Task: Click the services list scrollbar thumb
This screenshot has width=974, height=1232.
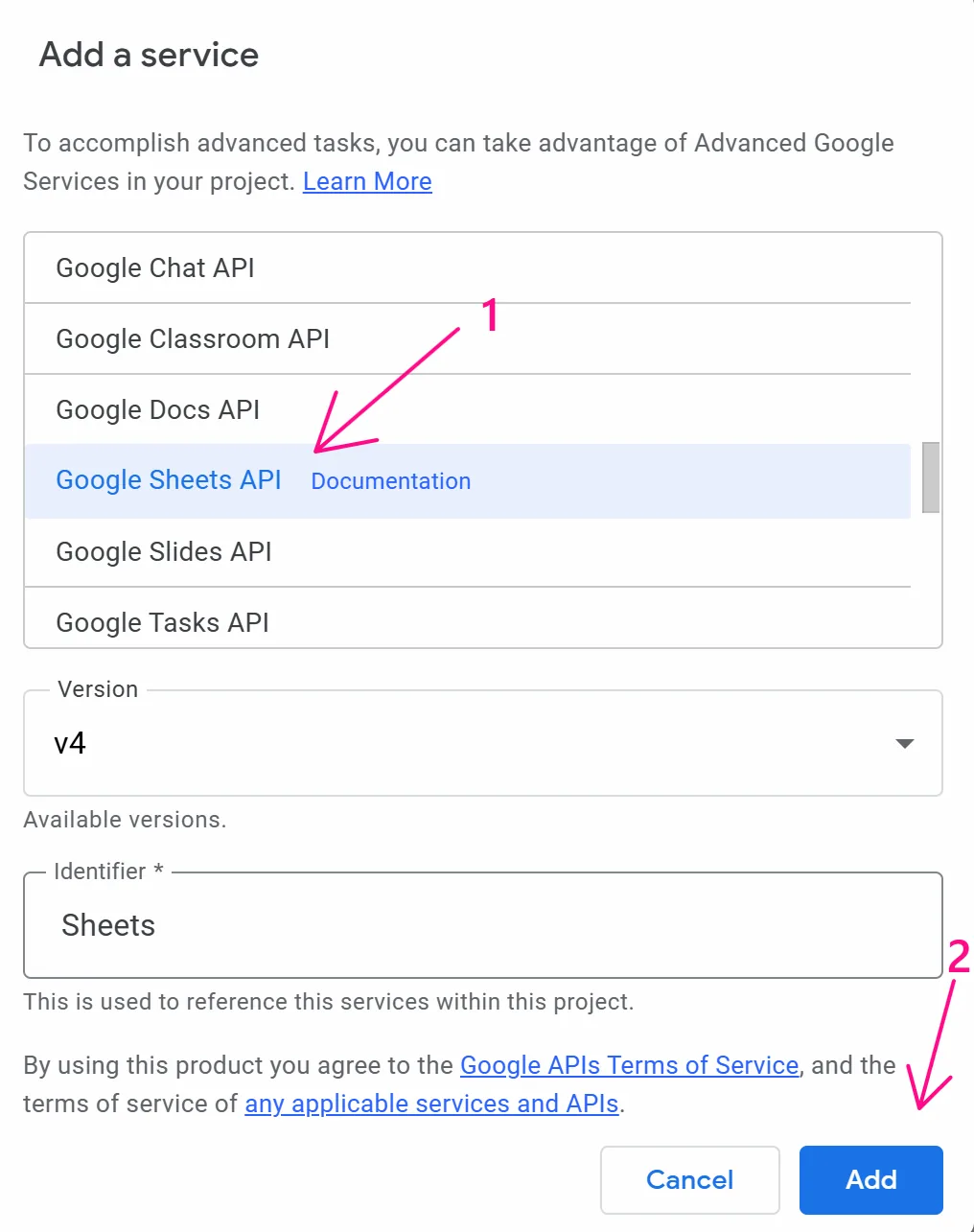Action: (930, 477)
